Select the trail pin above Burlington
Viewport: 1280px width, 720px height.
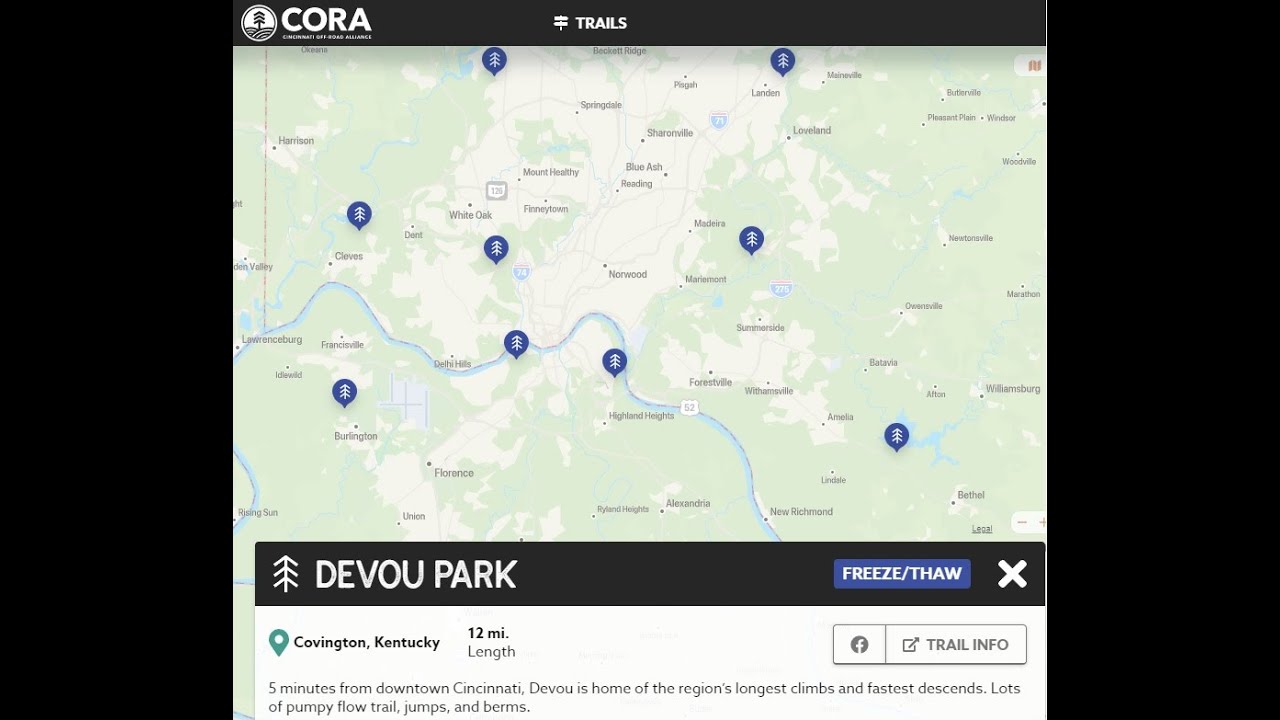point(344,393)
